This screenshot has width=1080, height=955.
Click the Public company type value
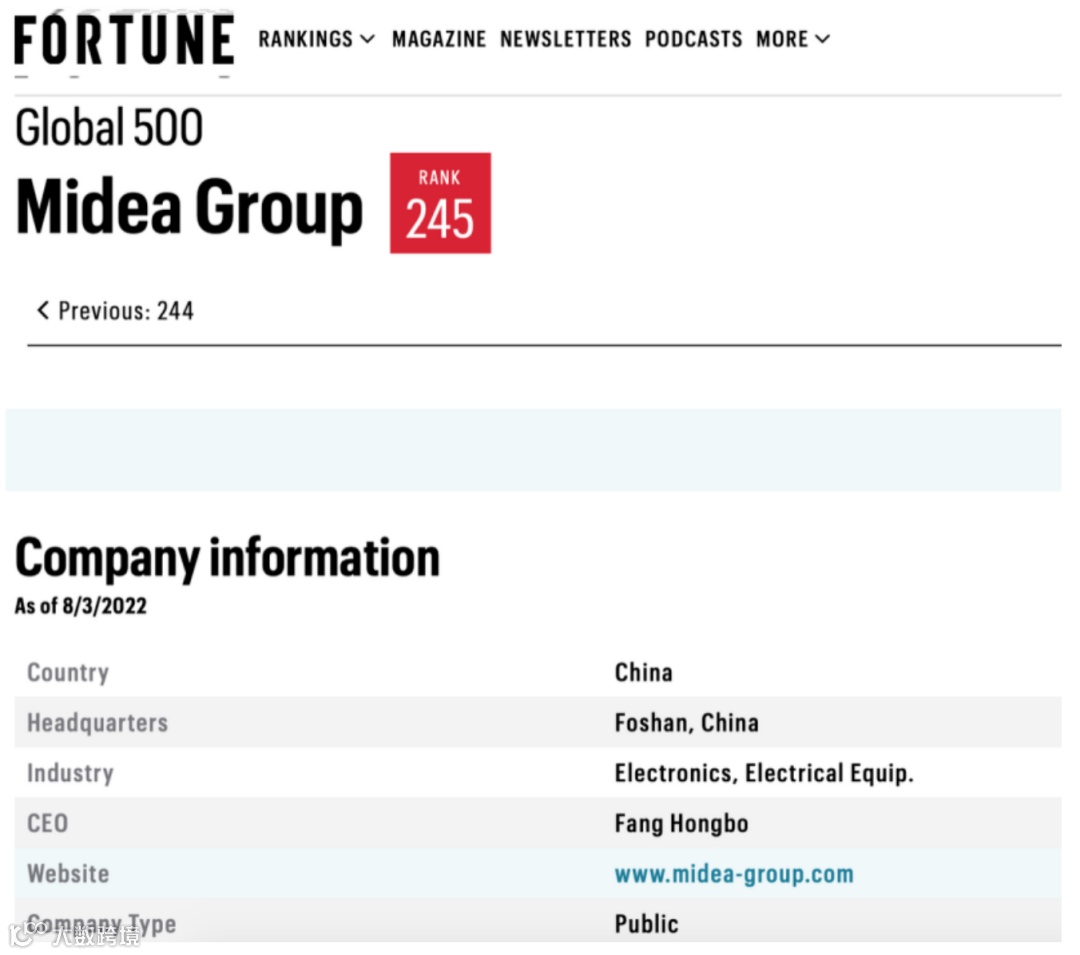[x=646, y=924]
